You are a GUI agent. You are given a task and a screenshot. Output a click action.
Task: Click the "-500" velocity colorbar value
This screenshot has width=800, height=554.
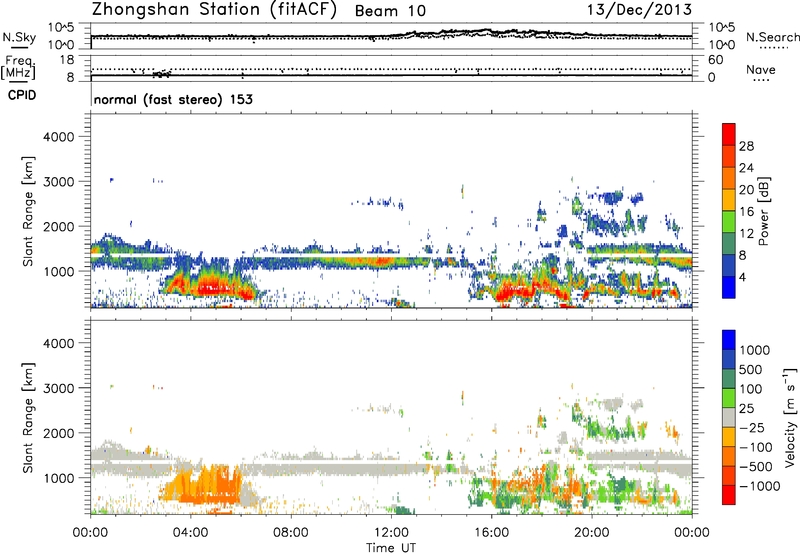point(756,466)
